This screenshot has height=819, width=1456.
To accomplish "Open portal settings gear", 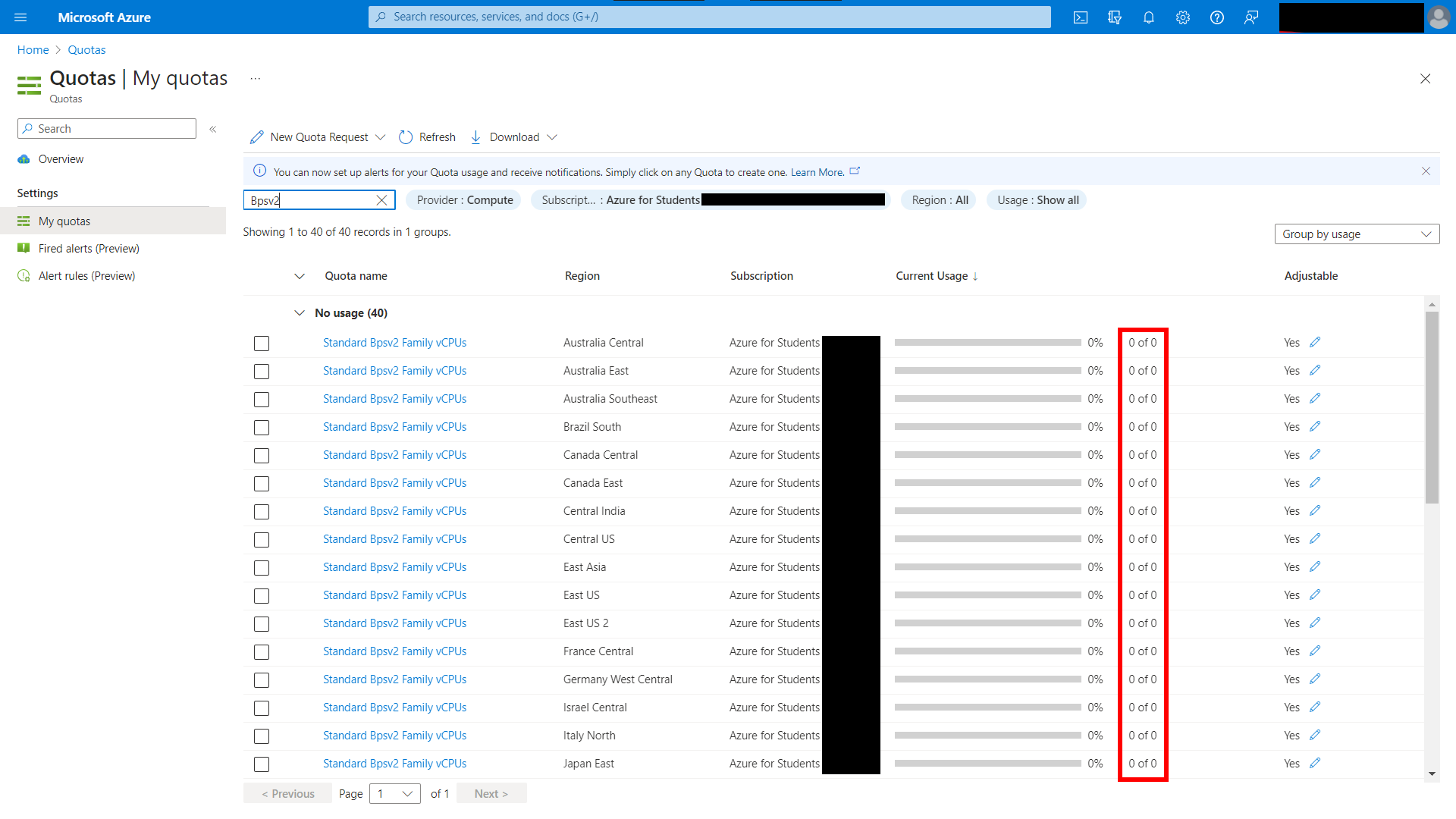I will (1183, 17).
